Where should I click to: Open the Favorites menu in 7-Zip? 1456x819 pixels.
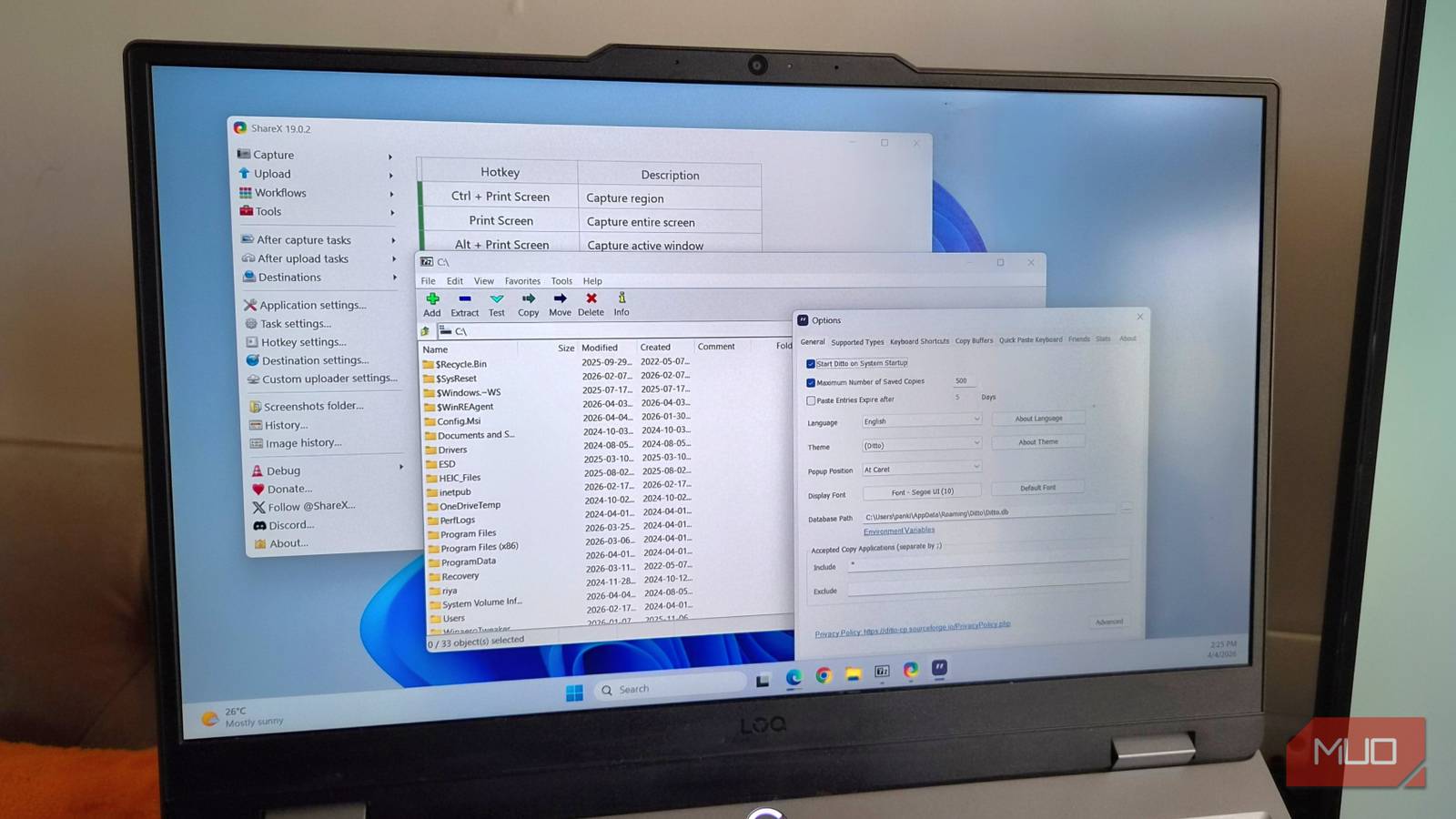522,281
